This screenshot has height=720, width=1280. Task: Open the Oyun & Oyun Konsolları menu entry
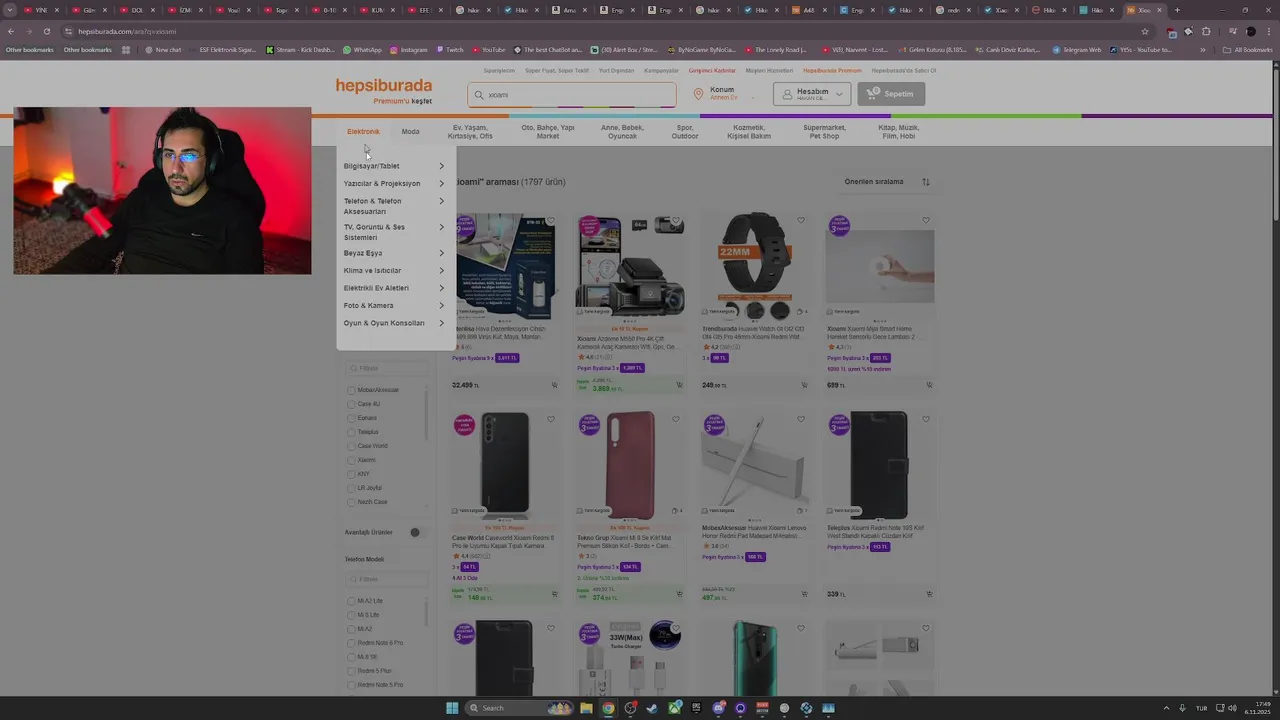tap(394, 323)
